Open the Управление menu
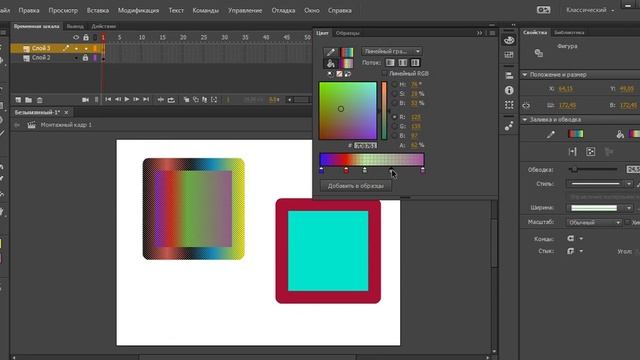 (245, 11)
